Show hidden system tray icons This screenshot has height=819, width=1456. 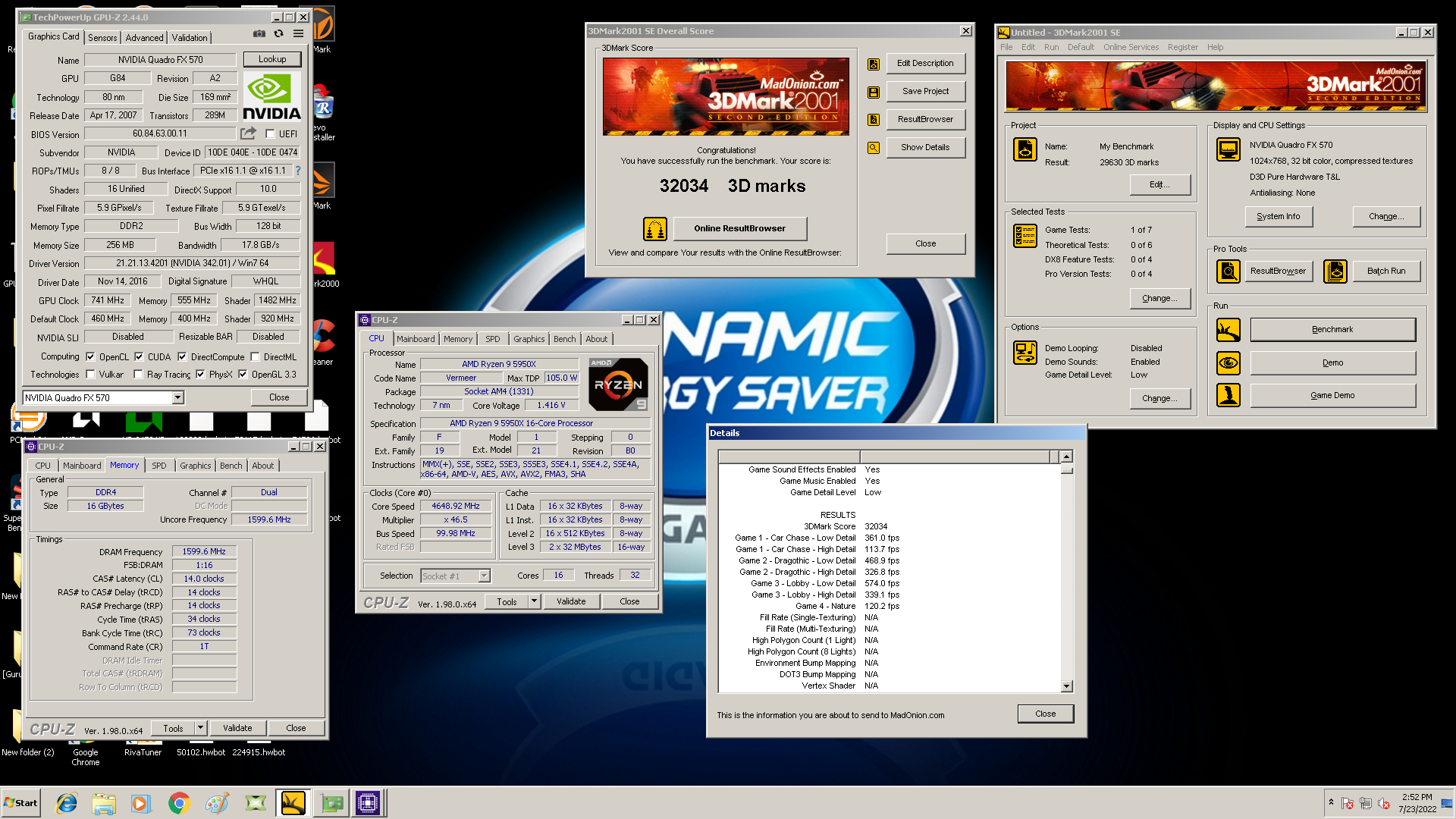point(1330,802)
